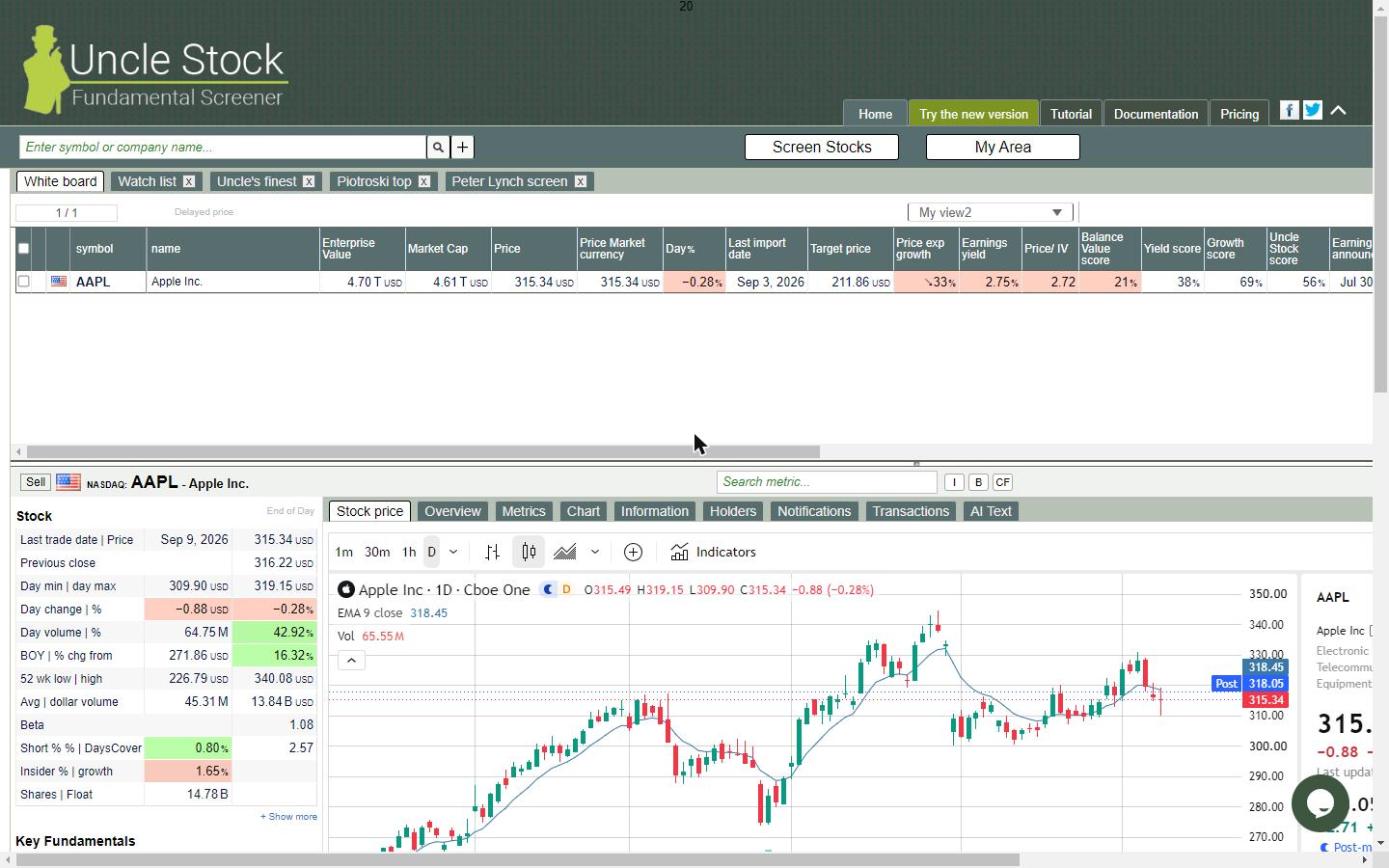Focus the Search metric field
The height and width of the screenshot is (868, 1389).
click(x=827, y=482)
